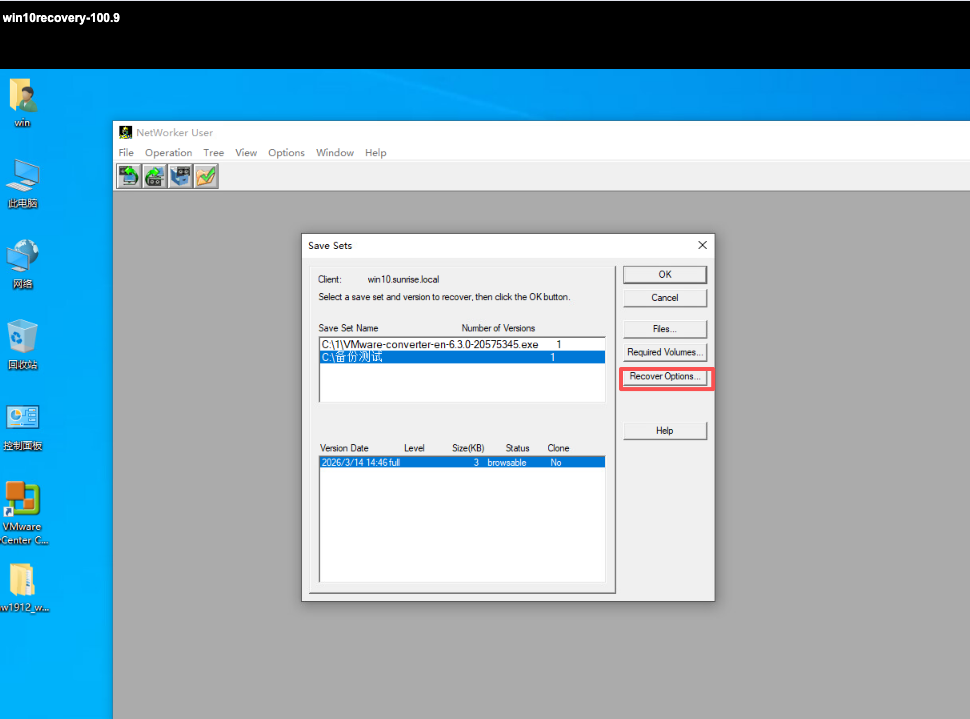The width and height of the screenshot is (970, 719).
Task: Open the Help menu in menu bar
Action: click(375, 153)
